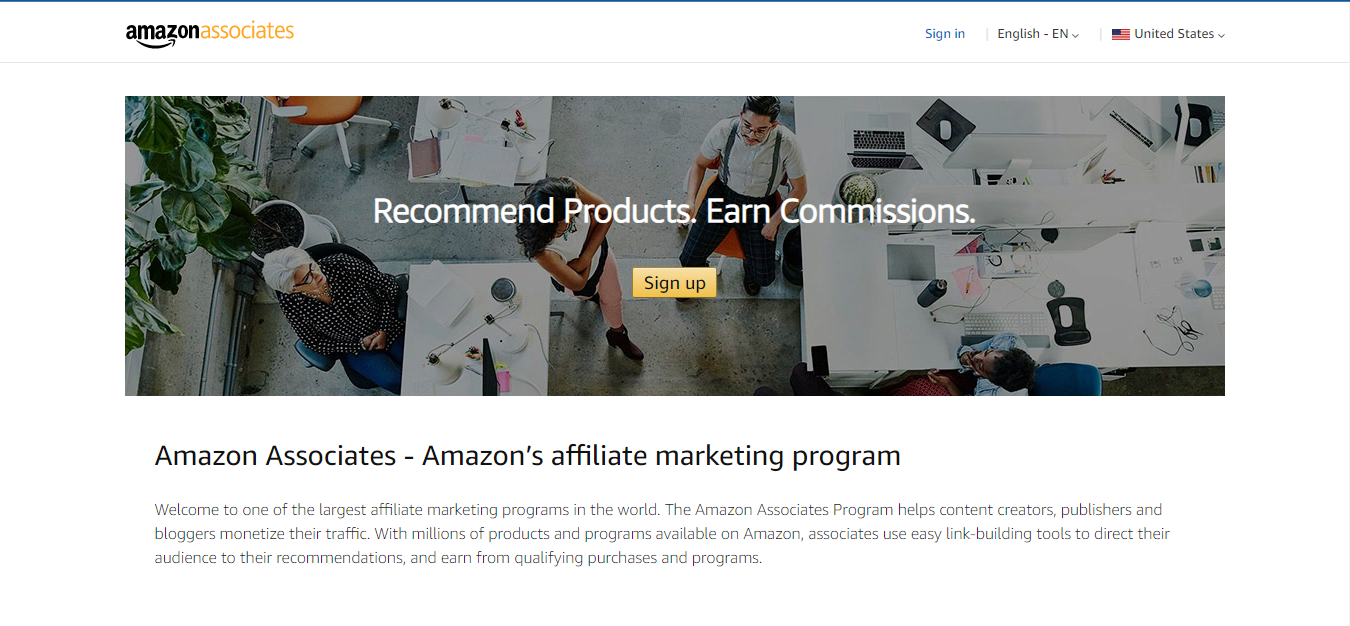Click the "Recommend Products. Earn Commissions." banner headline
The height and width of the screenshot is (626, 1350).
point(674,211)
